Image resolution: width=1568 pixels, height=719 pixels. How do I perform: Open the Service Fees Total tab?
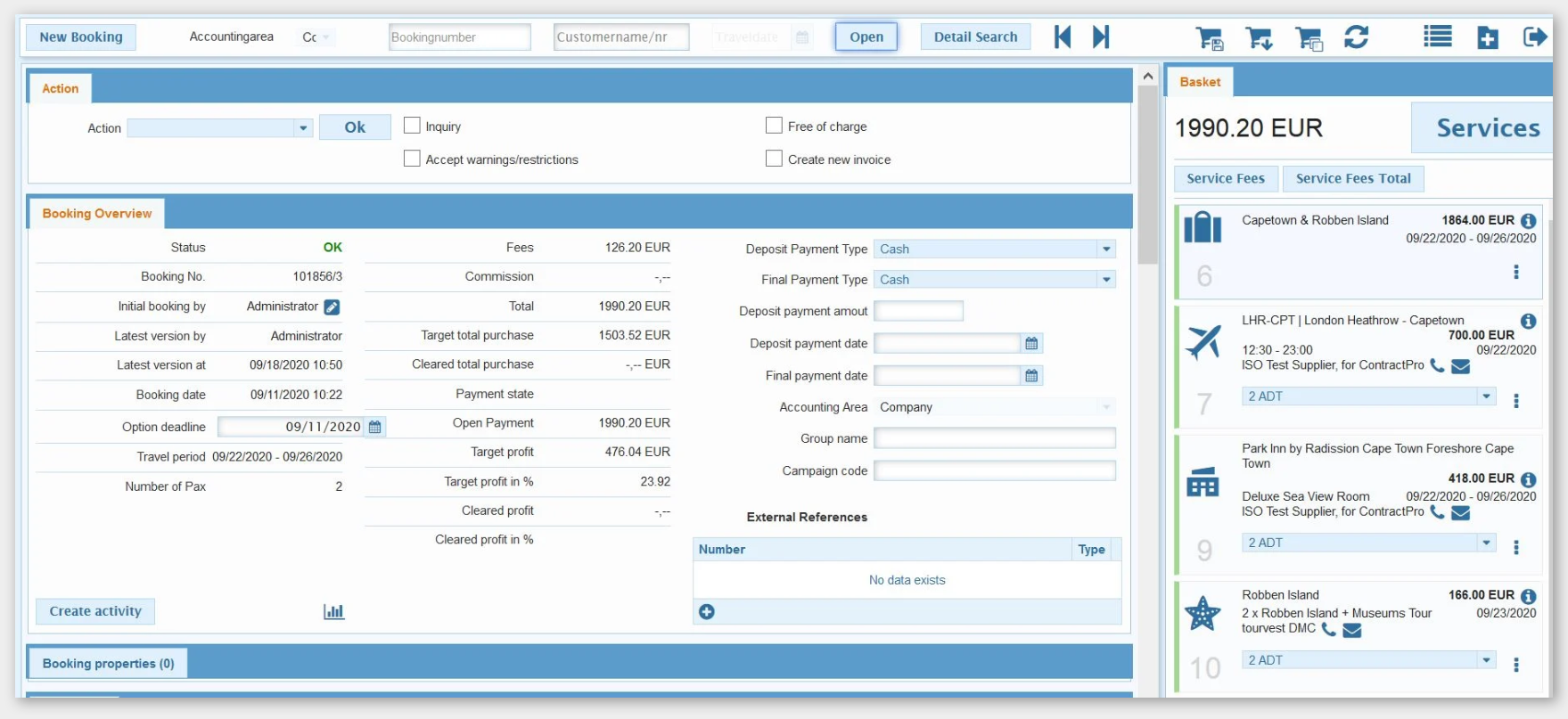[1353, 178]
